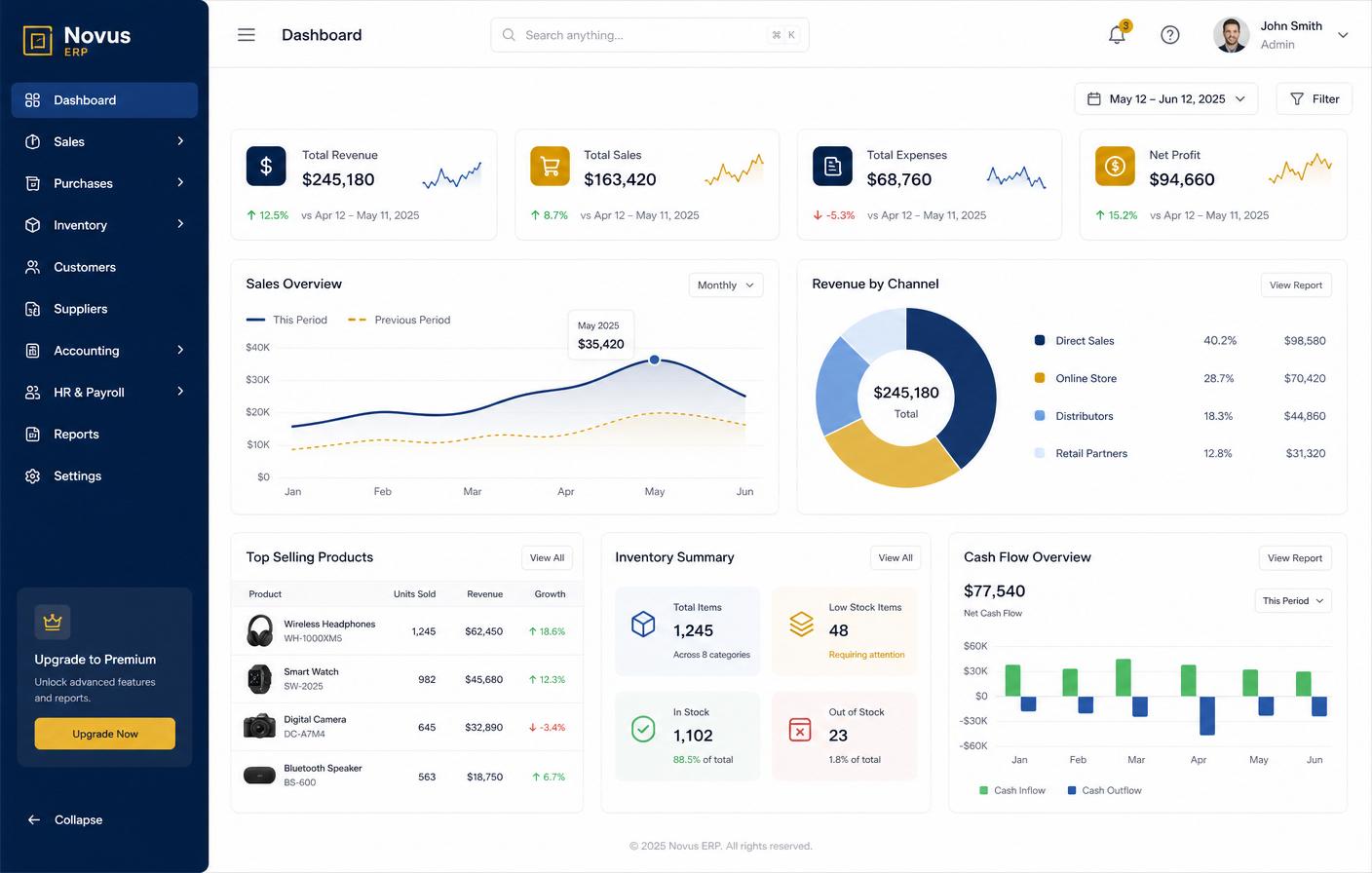Expand the Purchases submenu chevron

(x=180, y=182)
